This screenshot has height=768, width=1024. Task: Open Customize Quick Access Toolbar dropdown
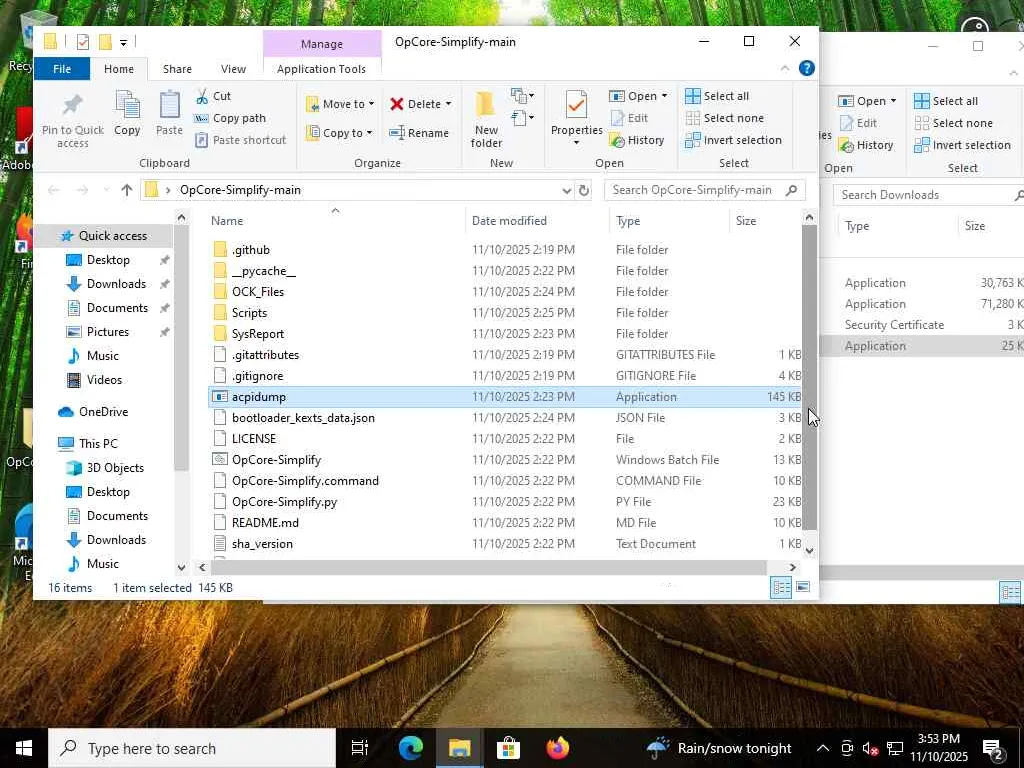(123, 42)
